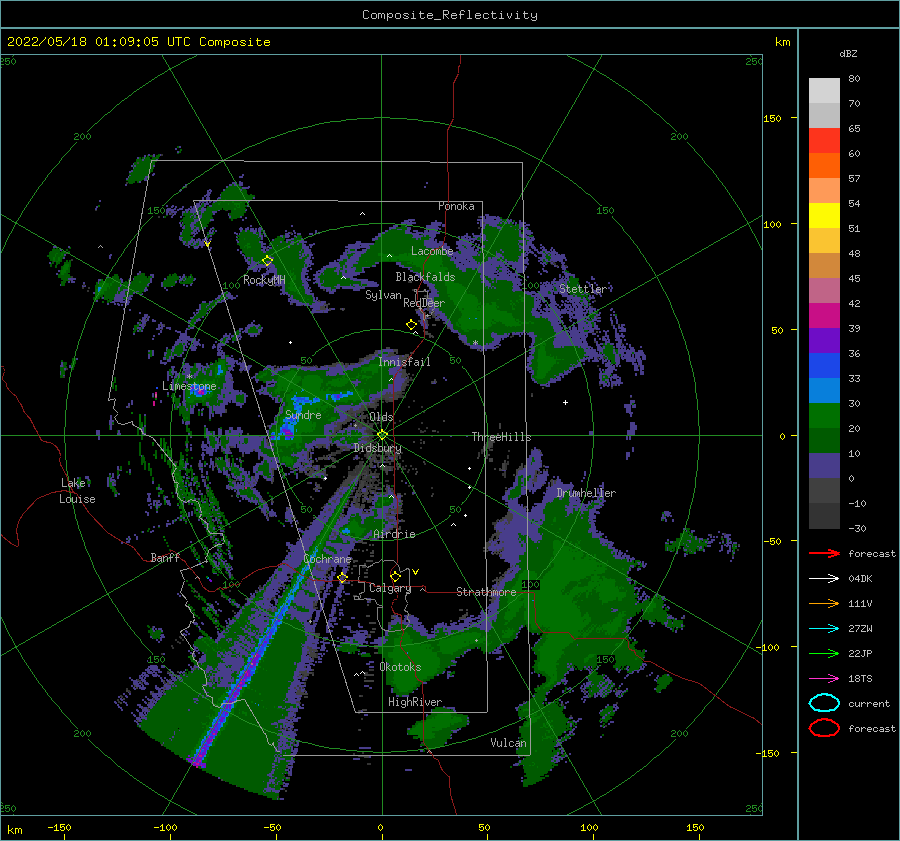
Task: Click the red forecast arrow in legend
Action: 824,553
